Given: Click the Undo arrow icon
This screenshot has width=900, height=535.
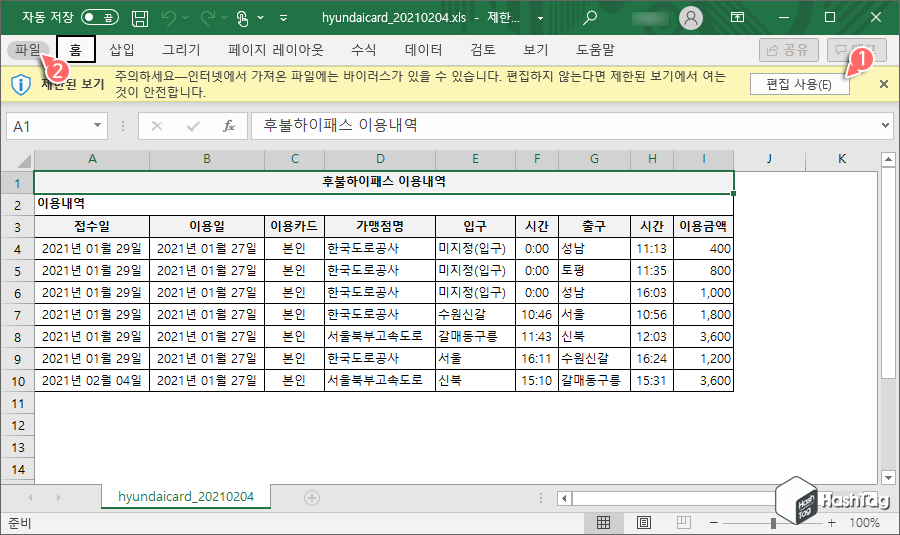Looking at the screenshot, I should click(x=169, y=18).
